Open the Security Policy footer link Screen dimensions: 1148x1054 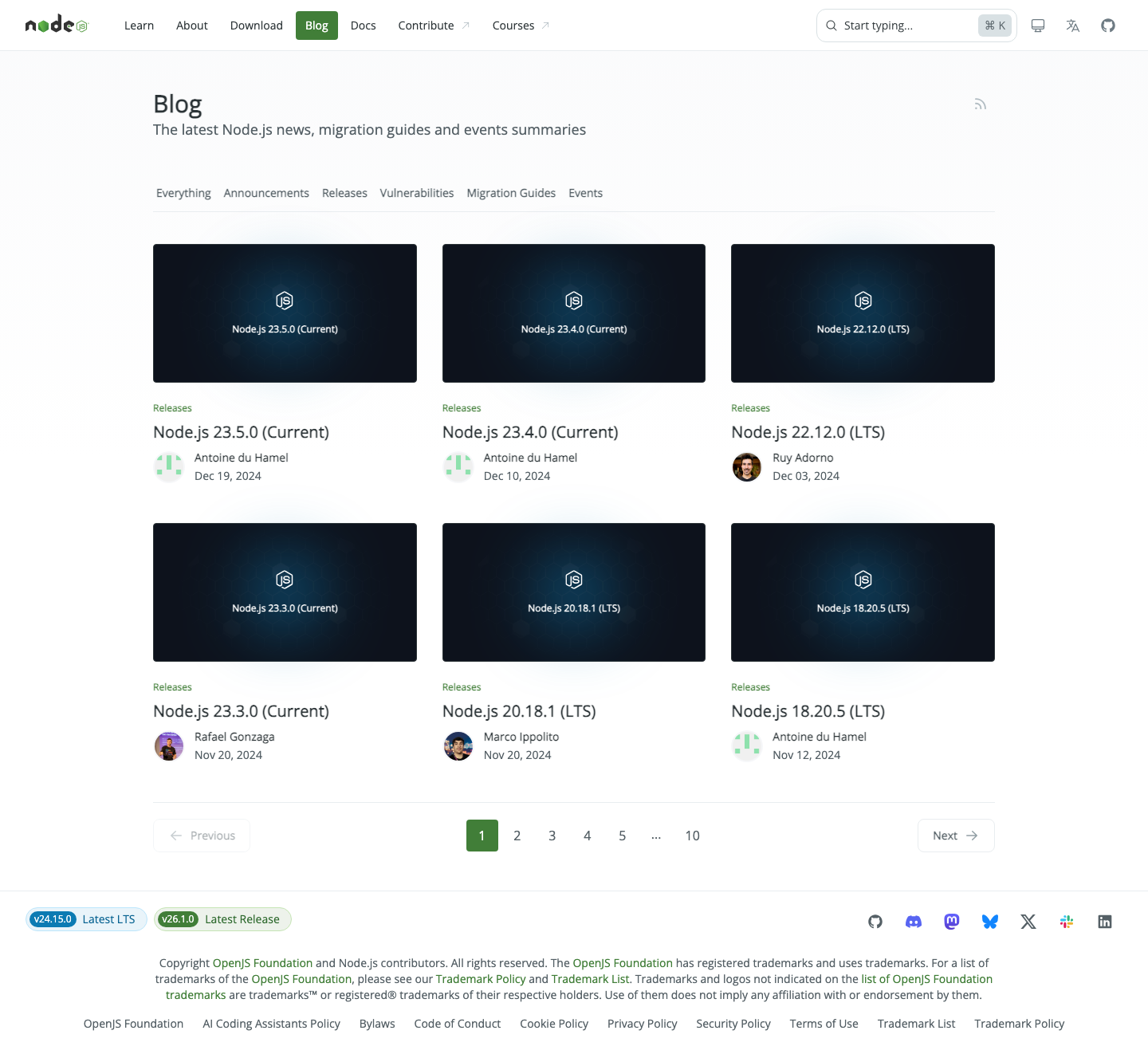(733, 1024)
